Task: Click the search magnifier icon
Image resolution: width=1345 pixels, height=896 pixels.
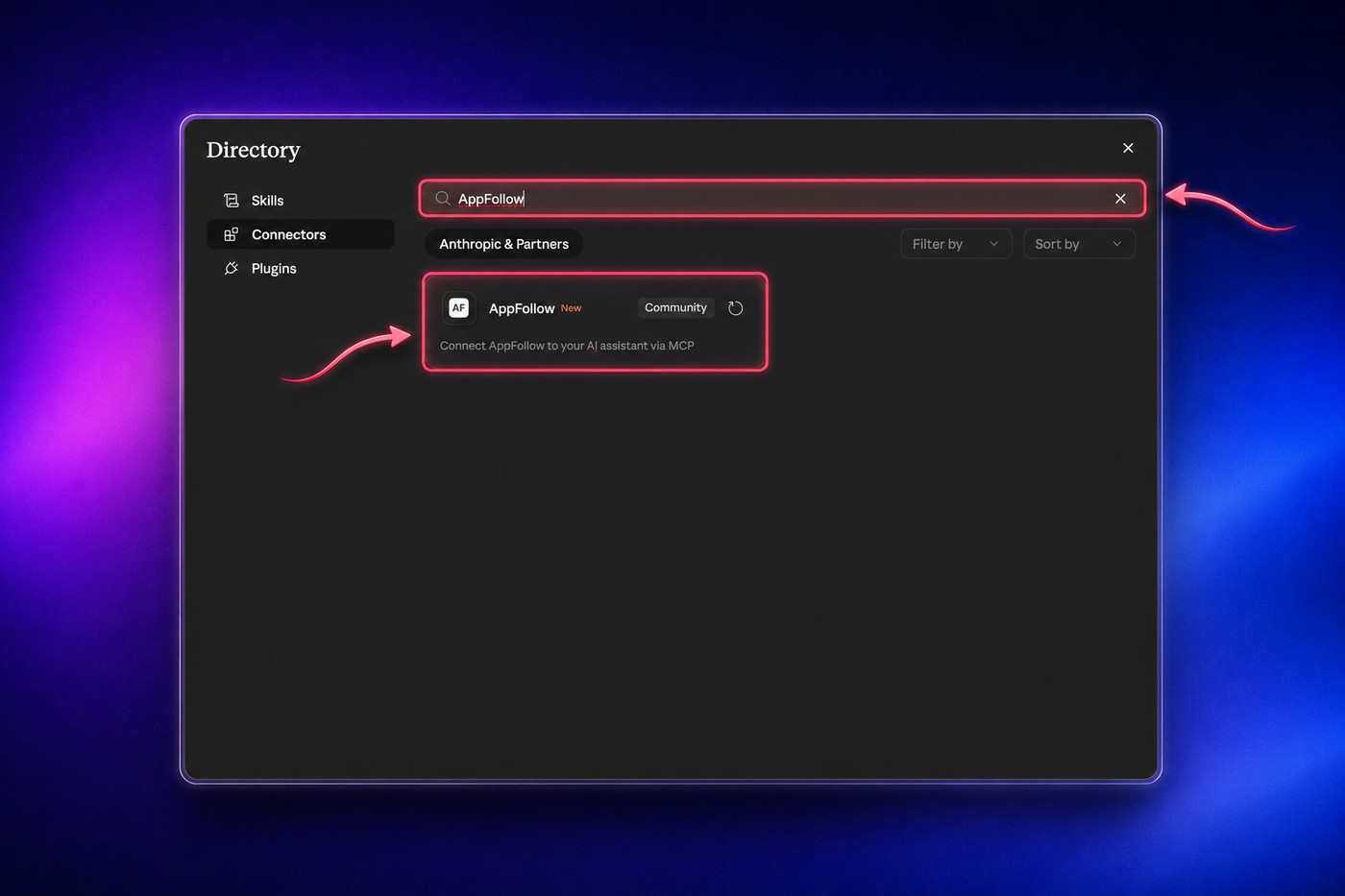Action: point(442,198)
